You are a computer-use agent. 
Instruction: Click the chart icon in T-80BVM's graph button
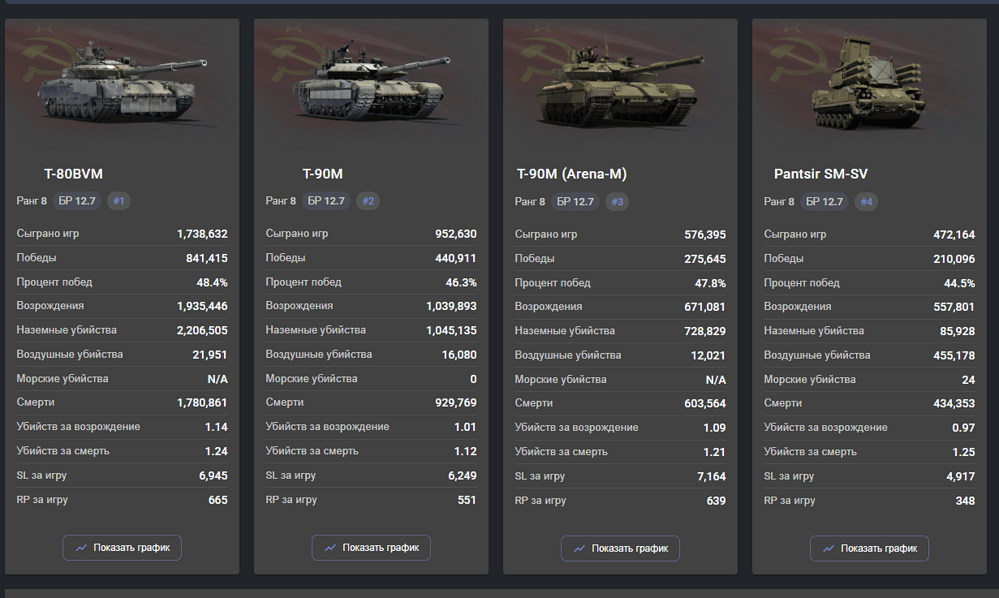tap(81, 548)
